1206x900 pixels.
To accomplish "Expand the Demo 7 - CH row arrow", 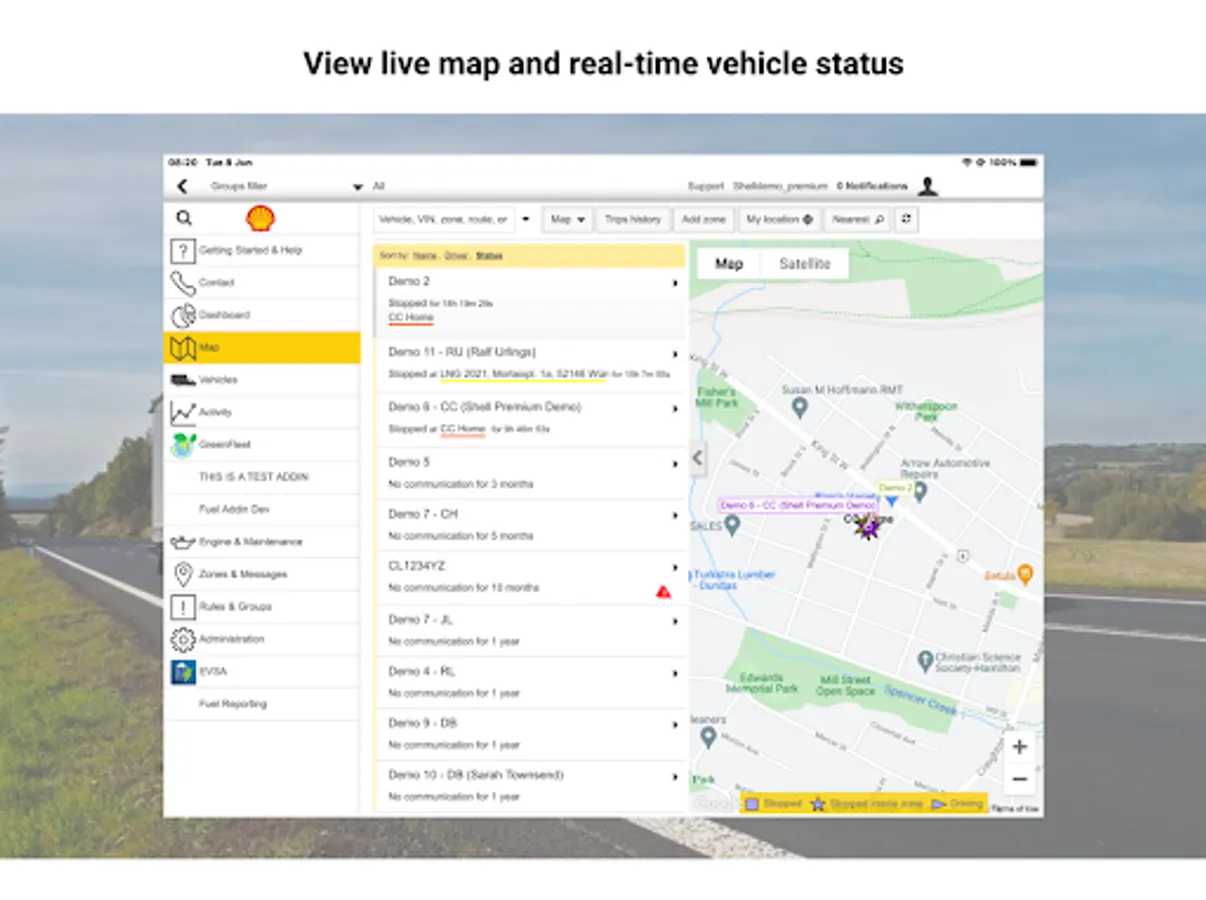I will pos(675,516).
